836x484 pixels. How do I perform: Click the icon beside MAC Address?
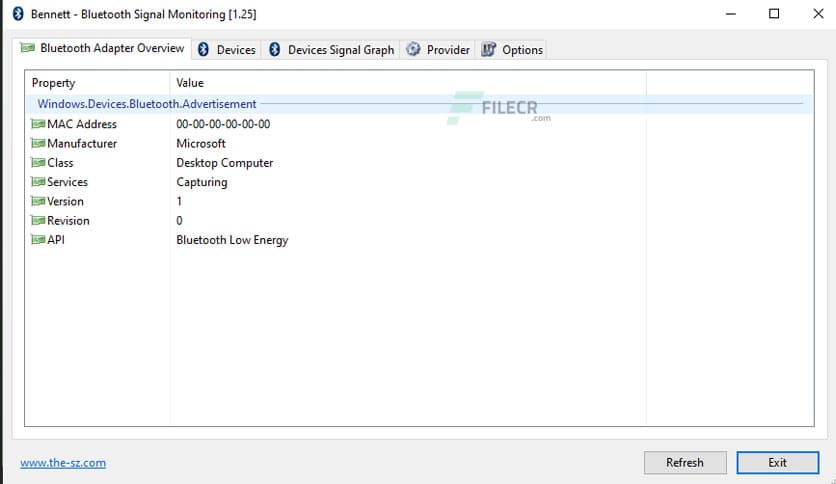pos(38,124)
